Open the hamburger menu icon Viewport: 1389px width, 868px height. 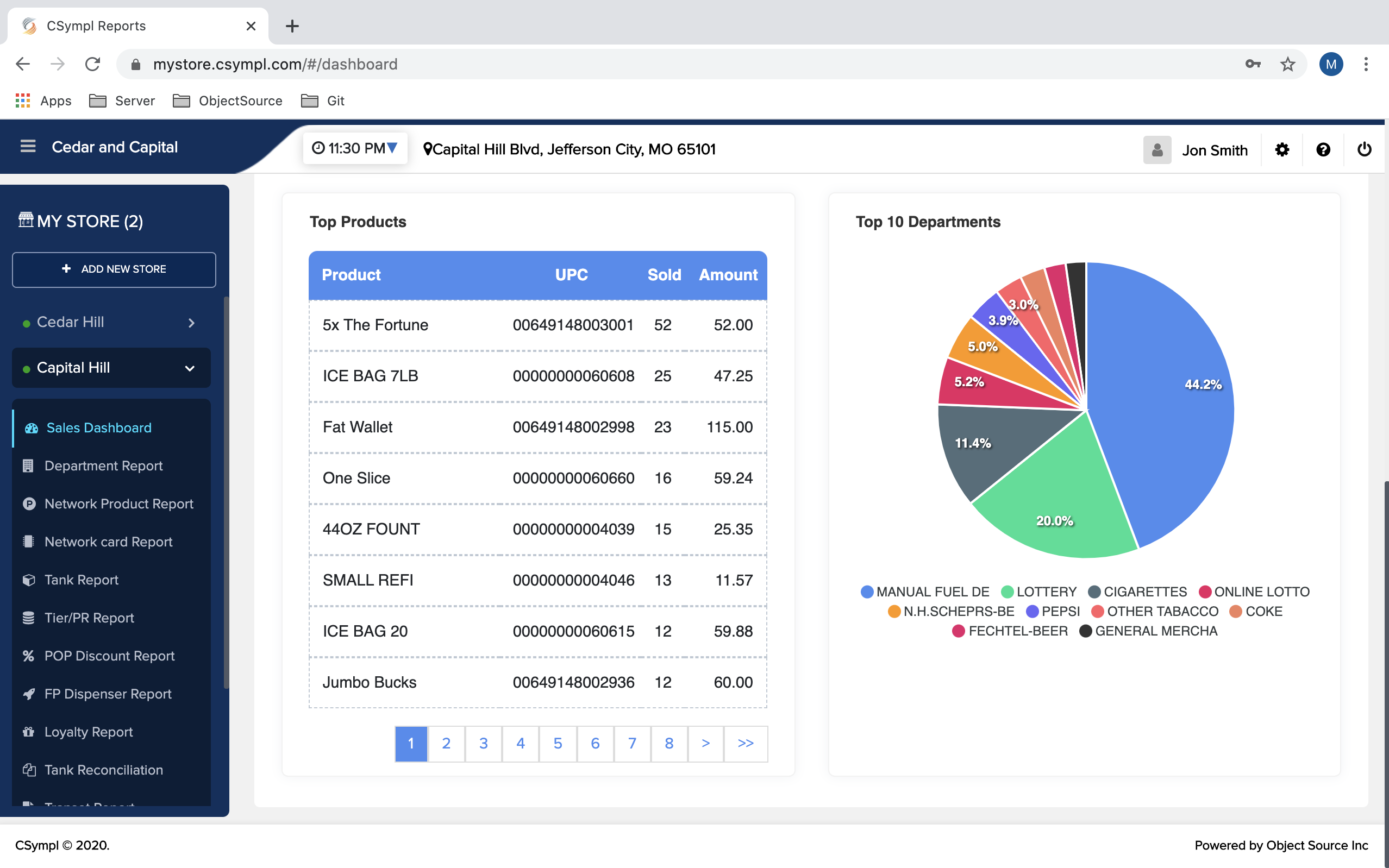[x=28, y=147]
